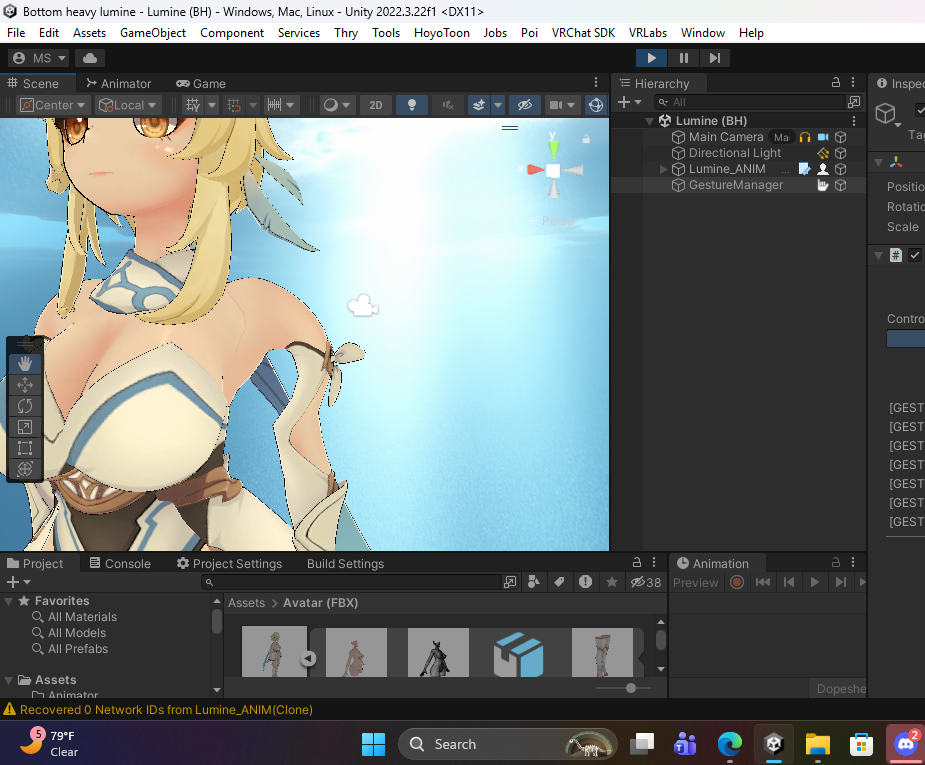This screenshot has height=765, width=925.
Task: Switch to the Game tab
Action: (201, 84)
